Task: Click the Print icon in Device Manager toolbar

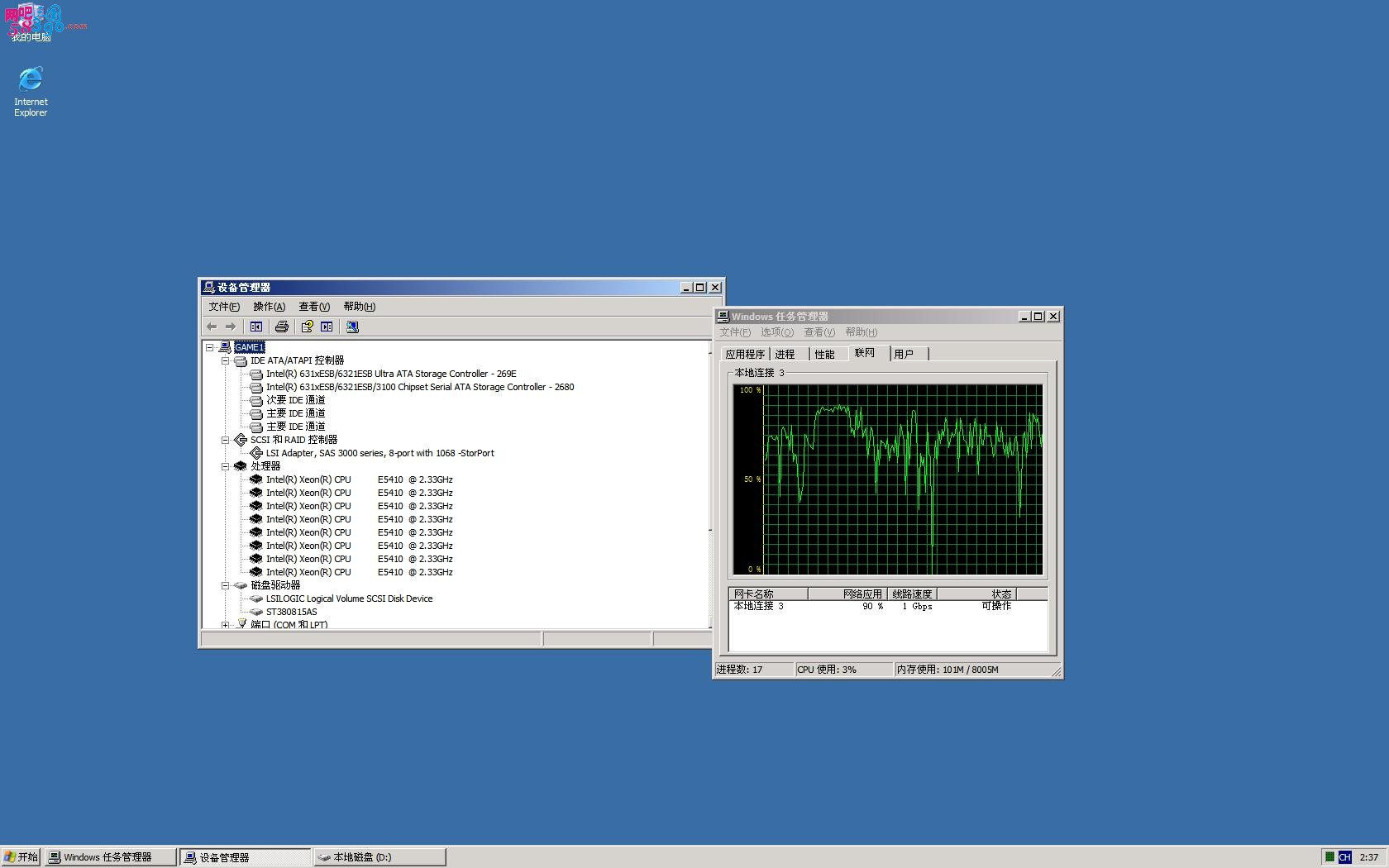Action: point(282,327)
